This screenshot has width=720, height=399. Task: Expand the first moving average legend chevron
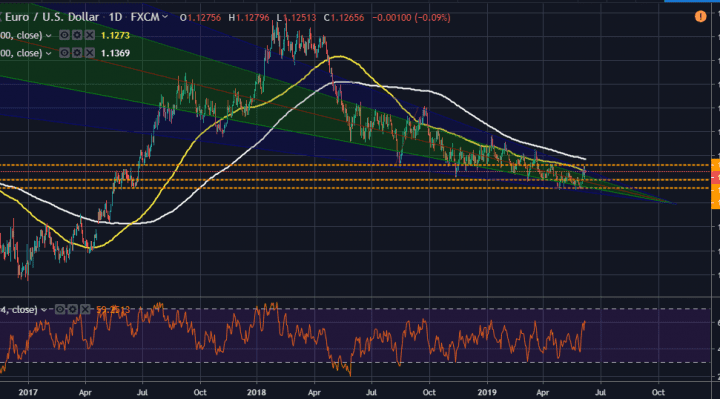click(48, 35)
